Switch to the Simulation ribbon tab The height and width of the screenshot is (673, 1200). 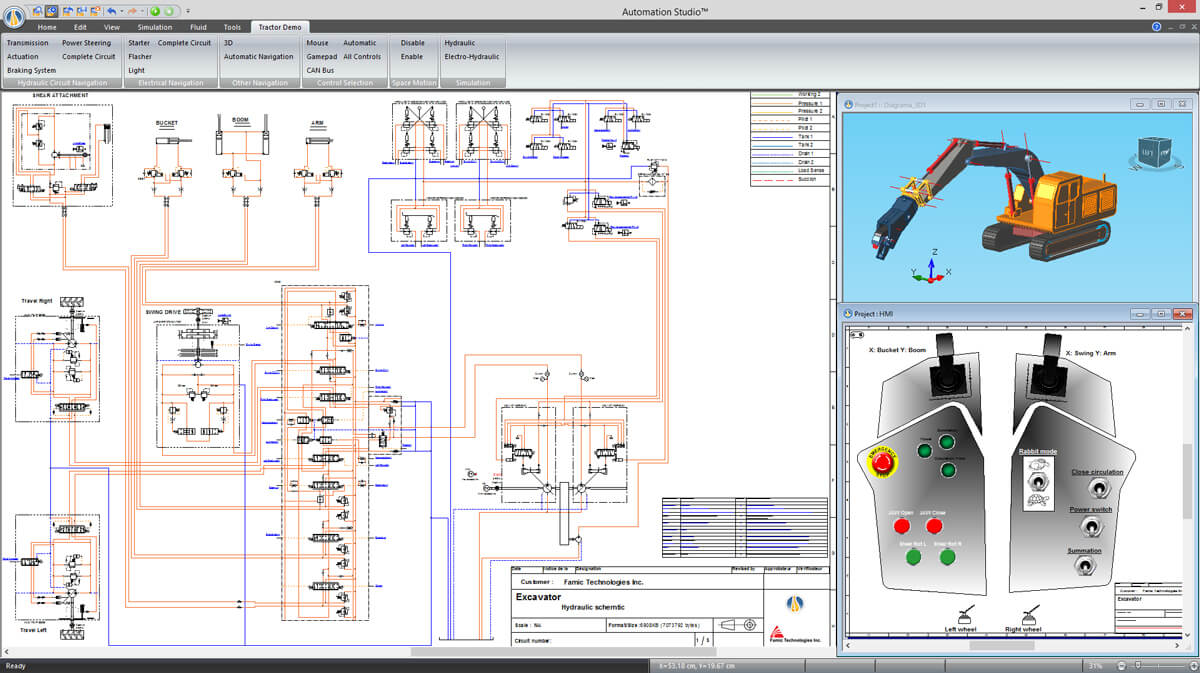tap(155, 27)
